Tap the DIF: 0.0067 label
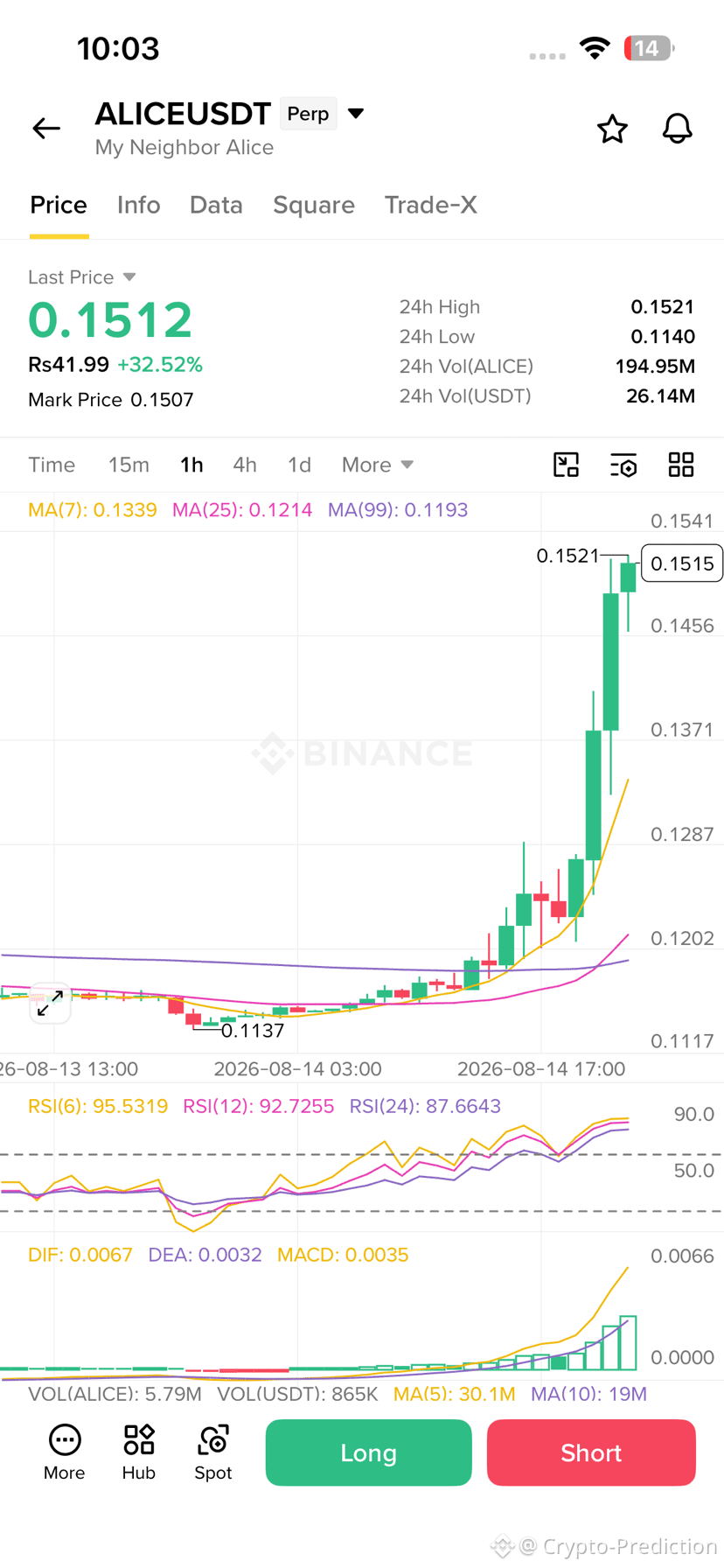The height and width of the screenshot is (1568, 724). pyautogui.click(x=80, y=1255)
